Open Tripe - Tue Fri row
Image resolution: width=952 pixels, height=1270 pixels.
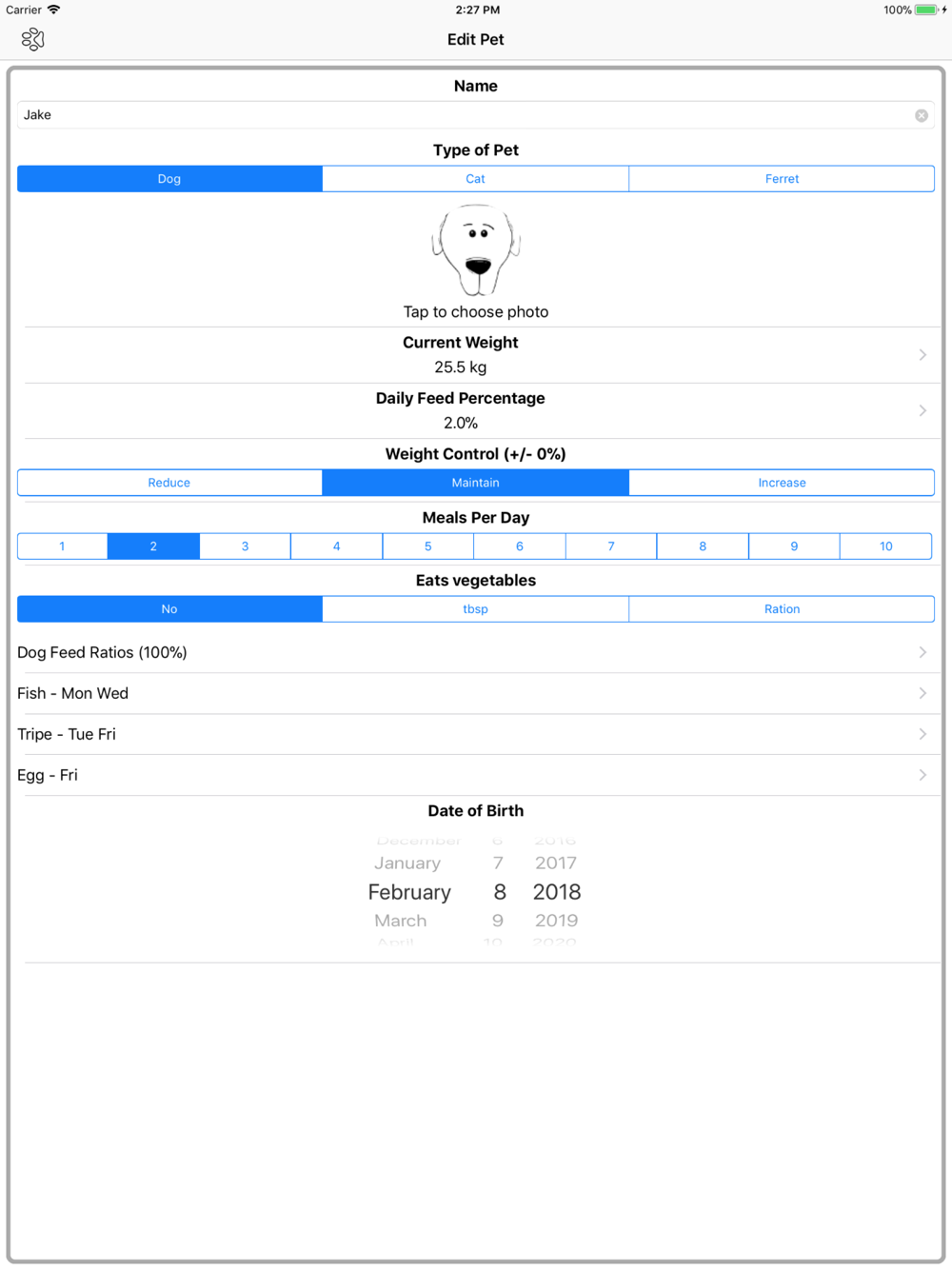476,734
